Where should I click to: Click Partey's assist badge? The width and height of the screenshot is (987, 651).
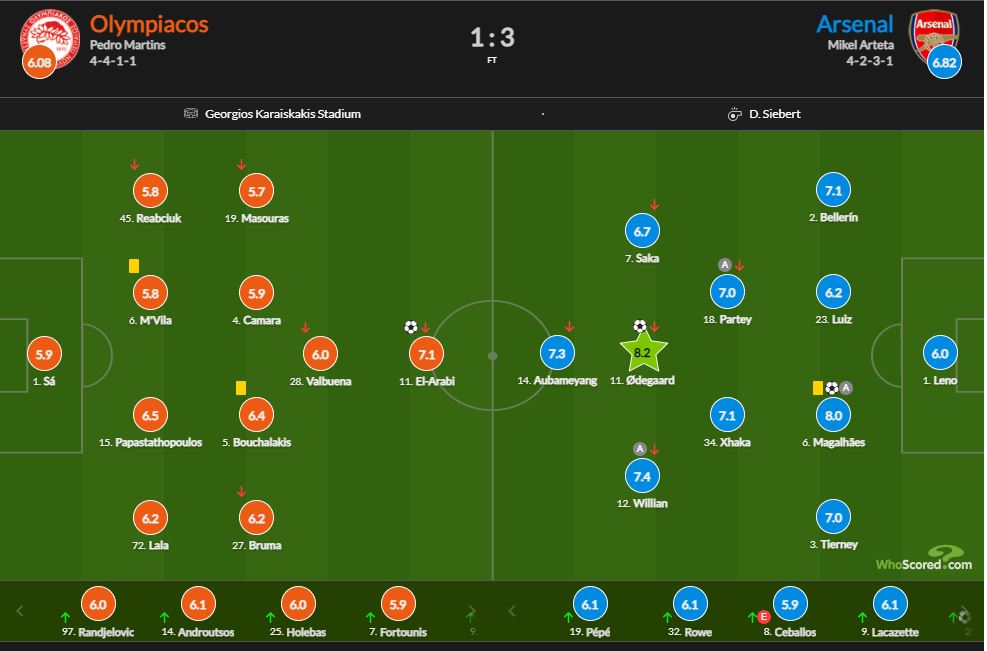[725, 264]
